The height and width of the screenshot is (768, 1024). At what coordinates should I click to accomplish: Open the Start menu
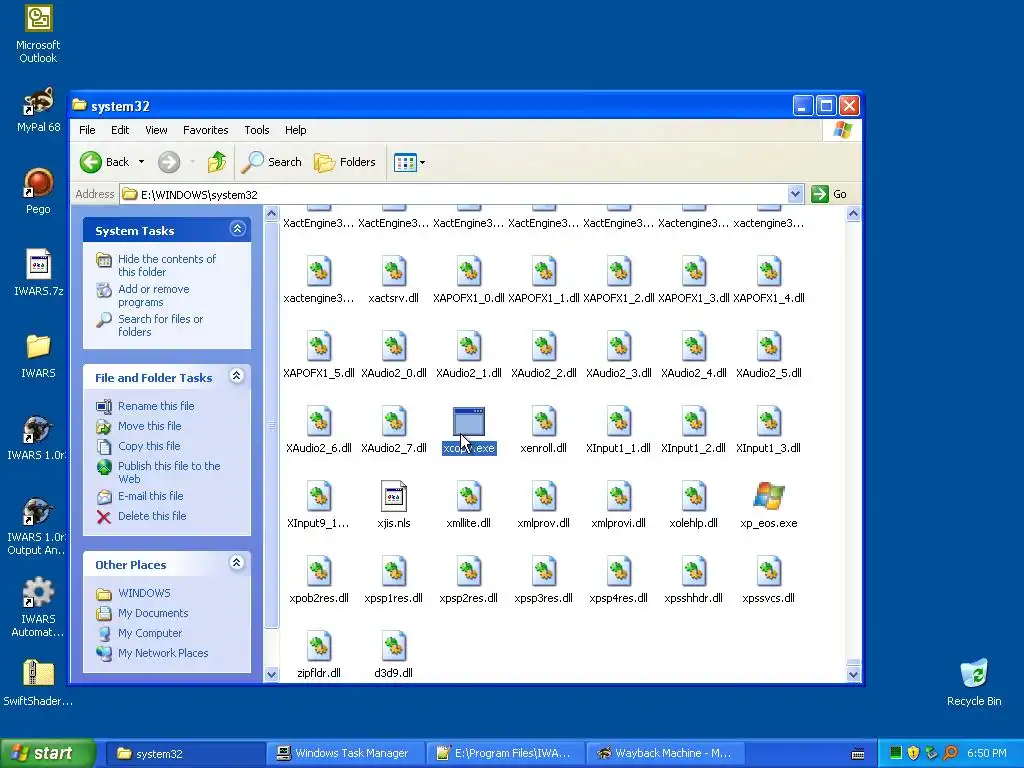[x=47, y=753]
